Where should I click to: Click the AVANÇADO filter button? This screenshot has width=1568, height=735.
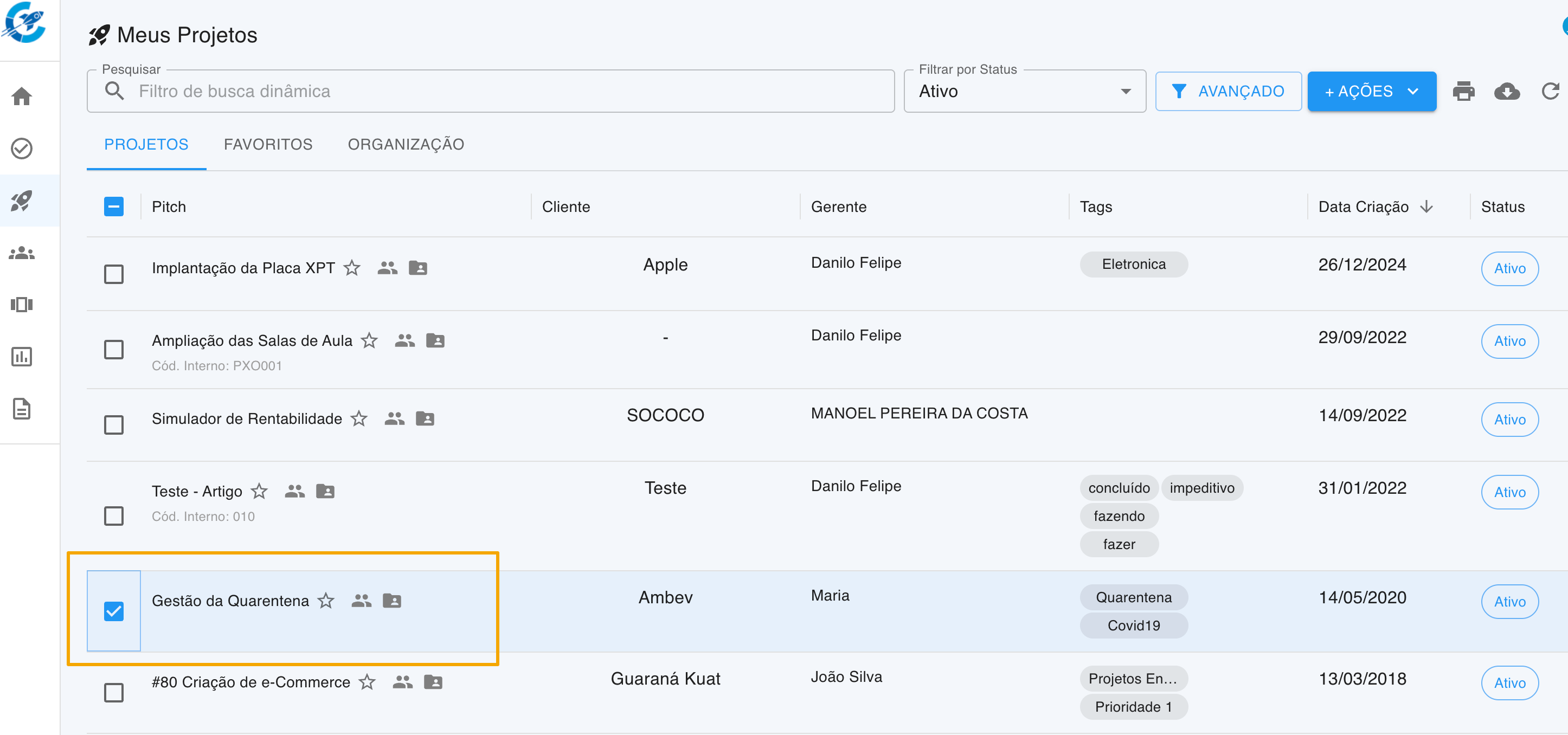click(x=1228, y=91)
